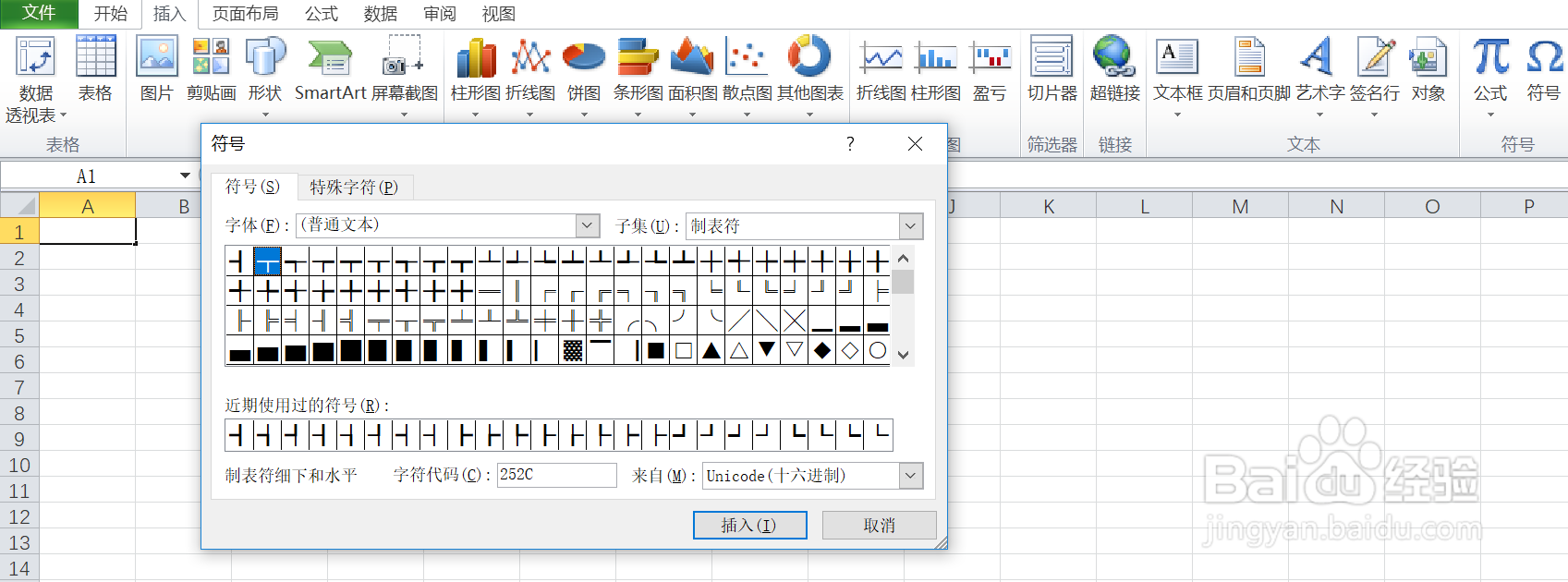1568x582 pixels.
Task: Insert a 折线图 sparkline
Action: pyautogui.click(x=881, y=69)
